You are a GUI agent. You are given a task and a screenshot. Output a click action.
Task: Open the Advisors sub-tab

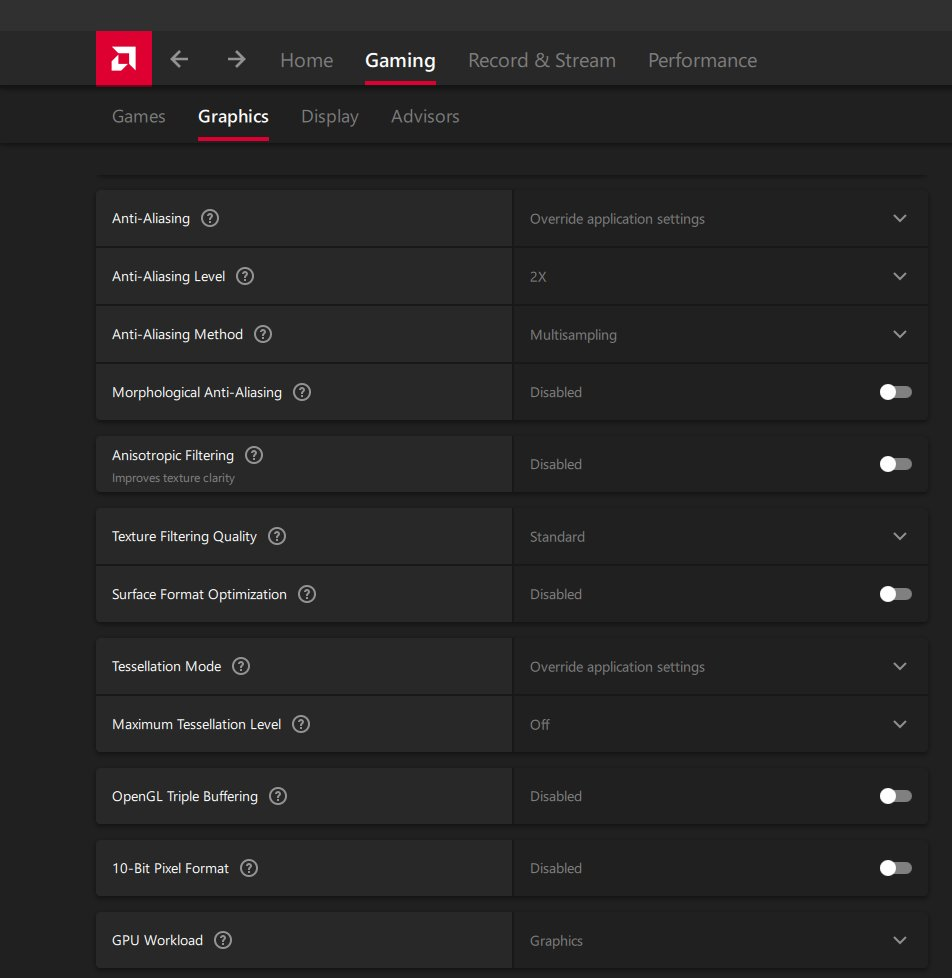[425, 116]
